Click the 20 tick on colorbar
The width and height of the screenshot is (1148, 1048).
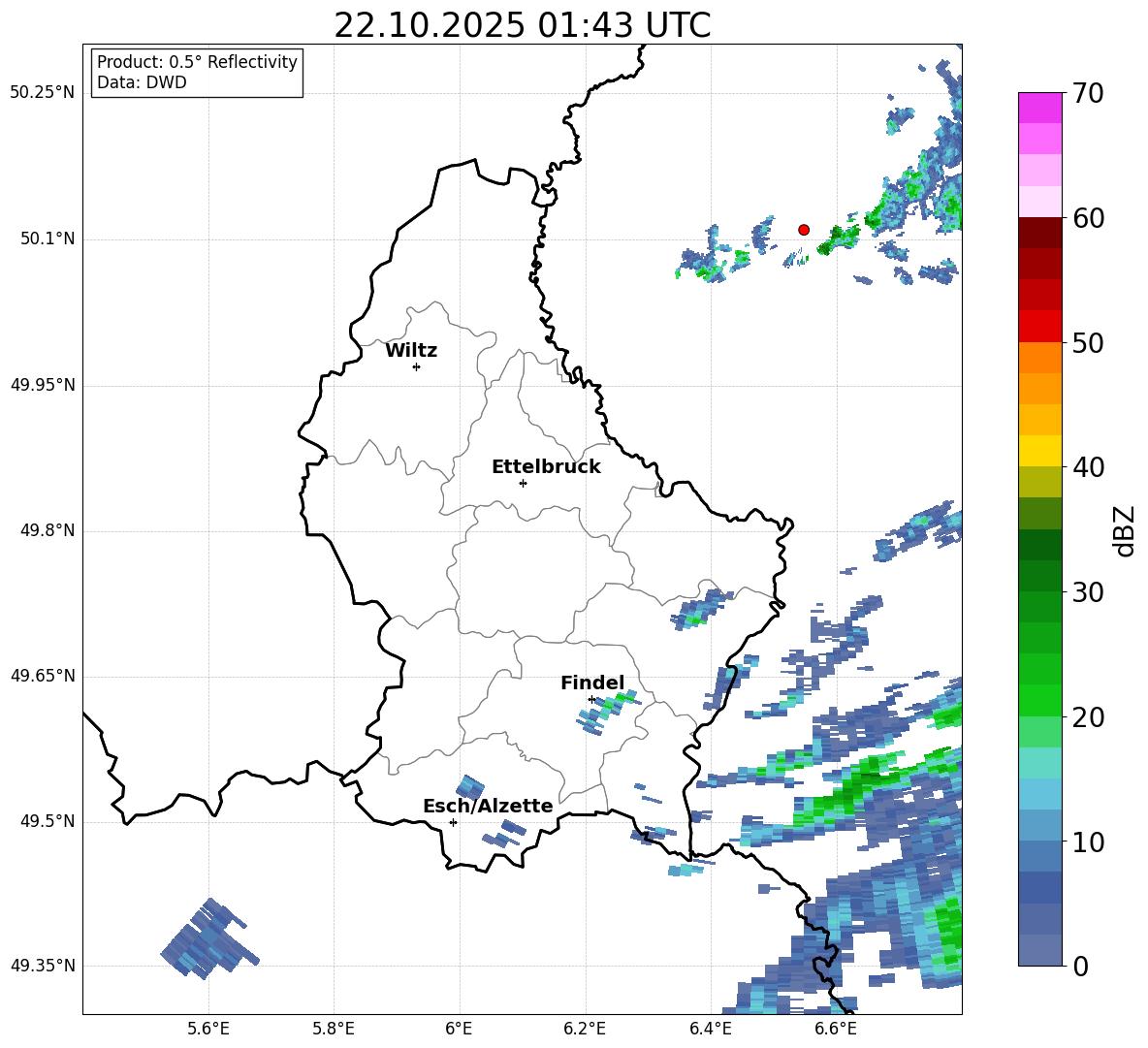click(x=1088, y=717)
